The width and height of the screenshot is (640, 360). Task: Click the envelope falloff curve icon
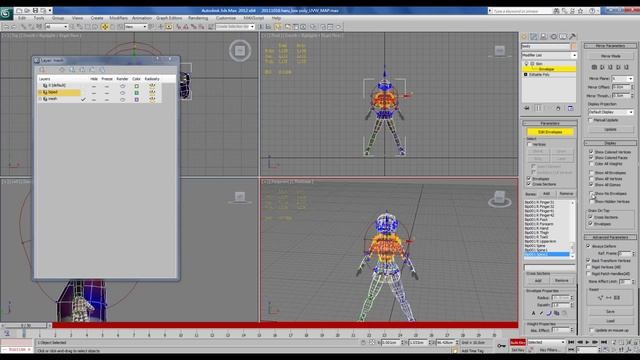(549, 313)
